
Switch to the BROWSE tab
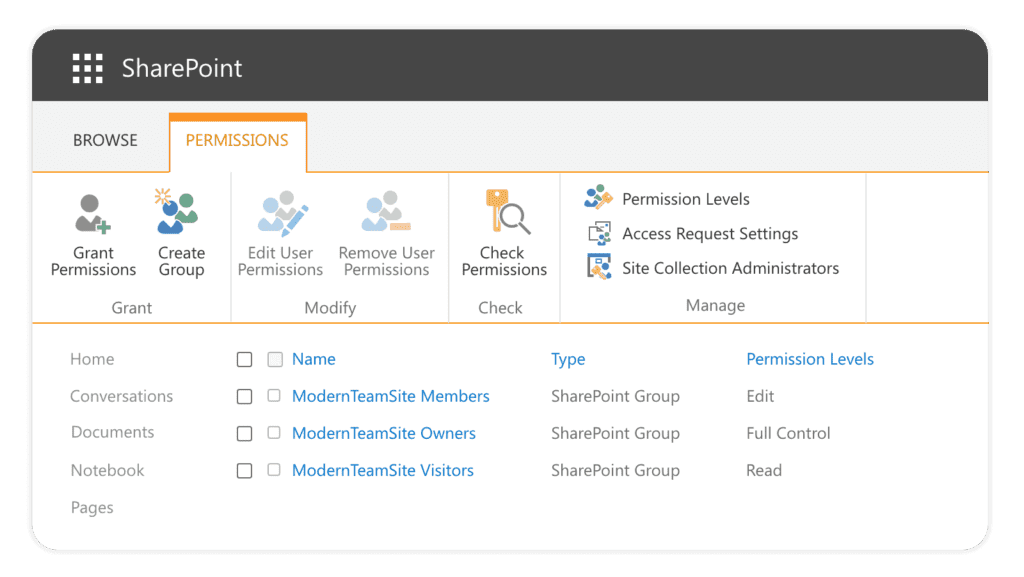(x=105, y=140)
